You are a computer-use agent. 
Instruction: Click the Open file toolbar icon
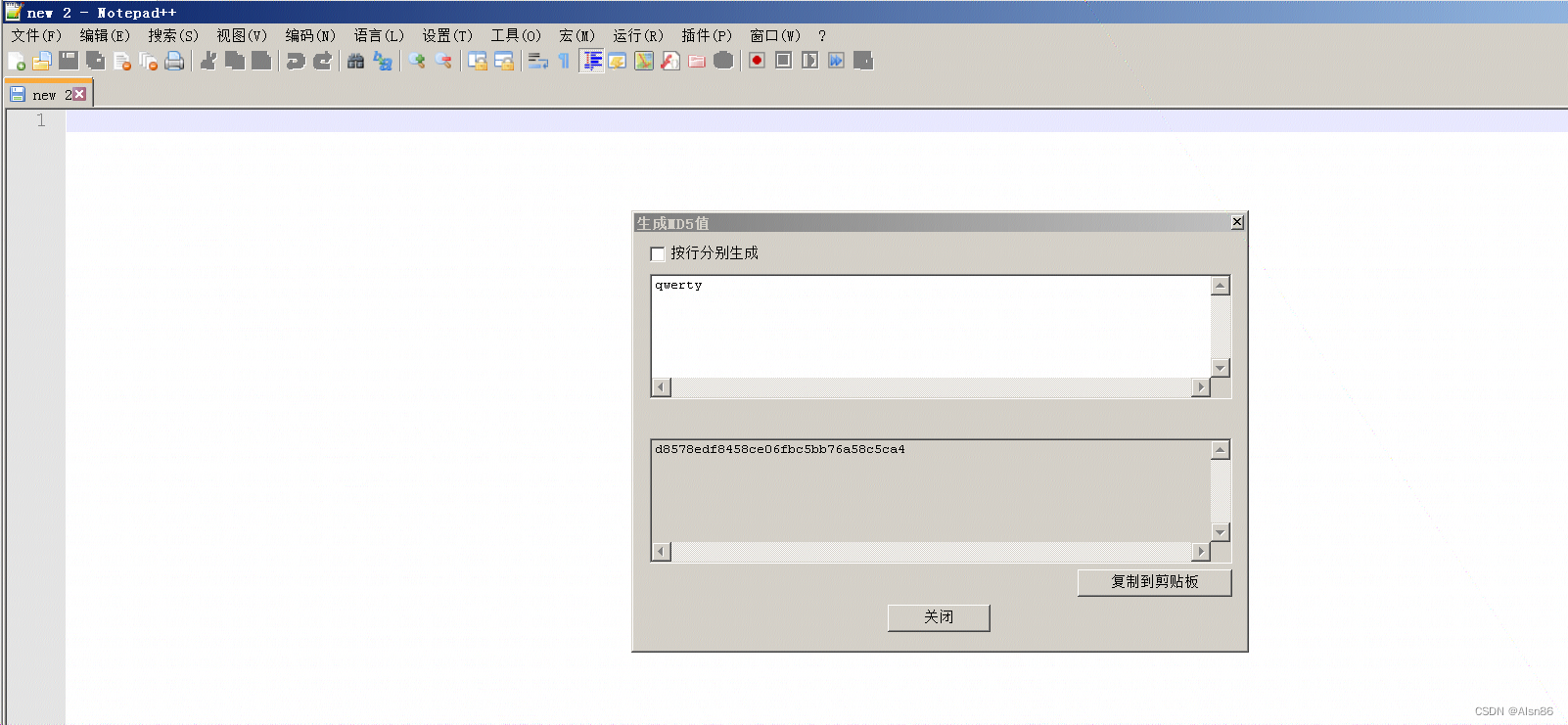(42, 61)
